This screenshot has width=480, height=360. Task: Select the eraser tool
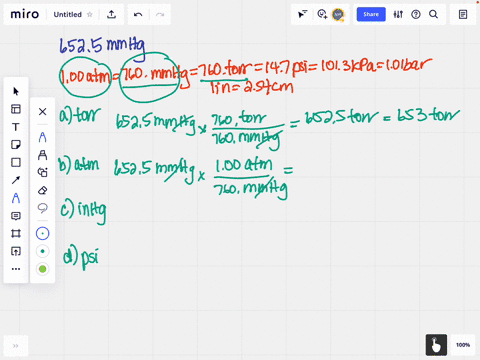coord(42,190)
